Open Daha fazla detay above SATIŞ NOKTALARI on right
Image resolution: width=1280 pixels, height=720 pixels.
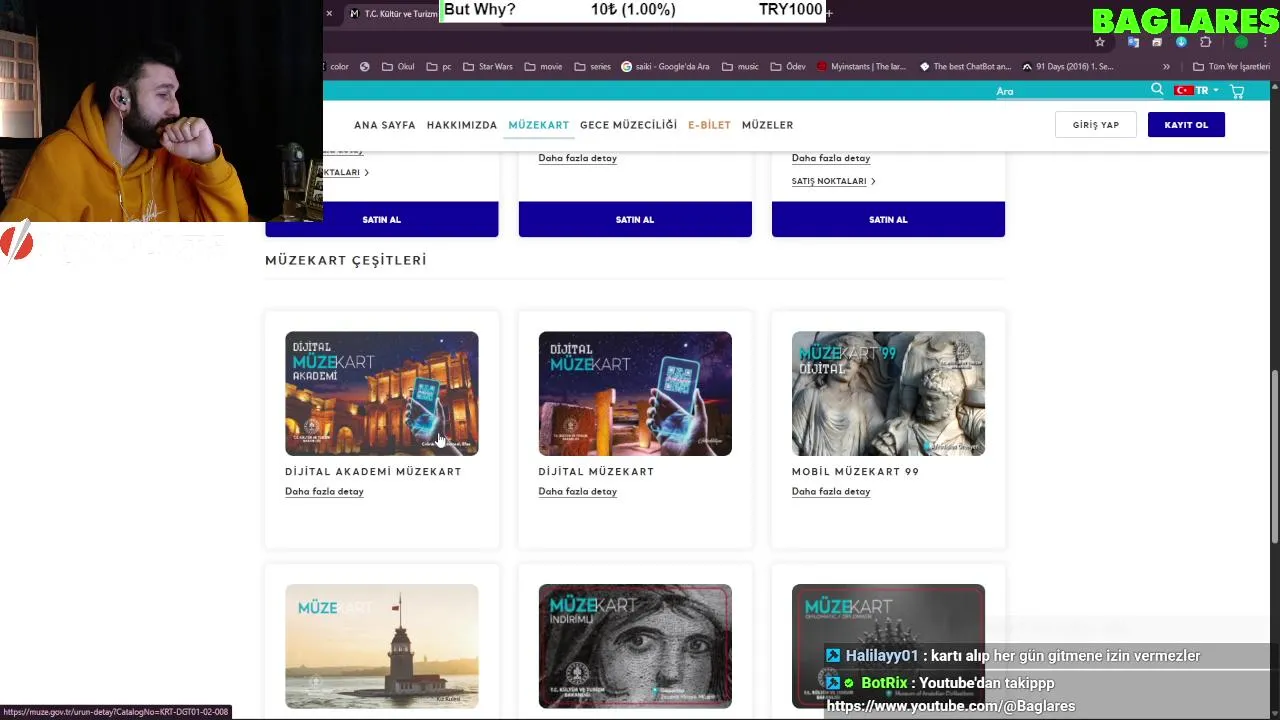[x=831, y=158]
